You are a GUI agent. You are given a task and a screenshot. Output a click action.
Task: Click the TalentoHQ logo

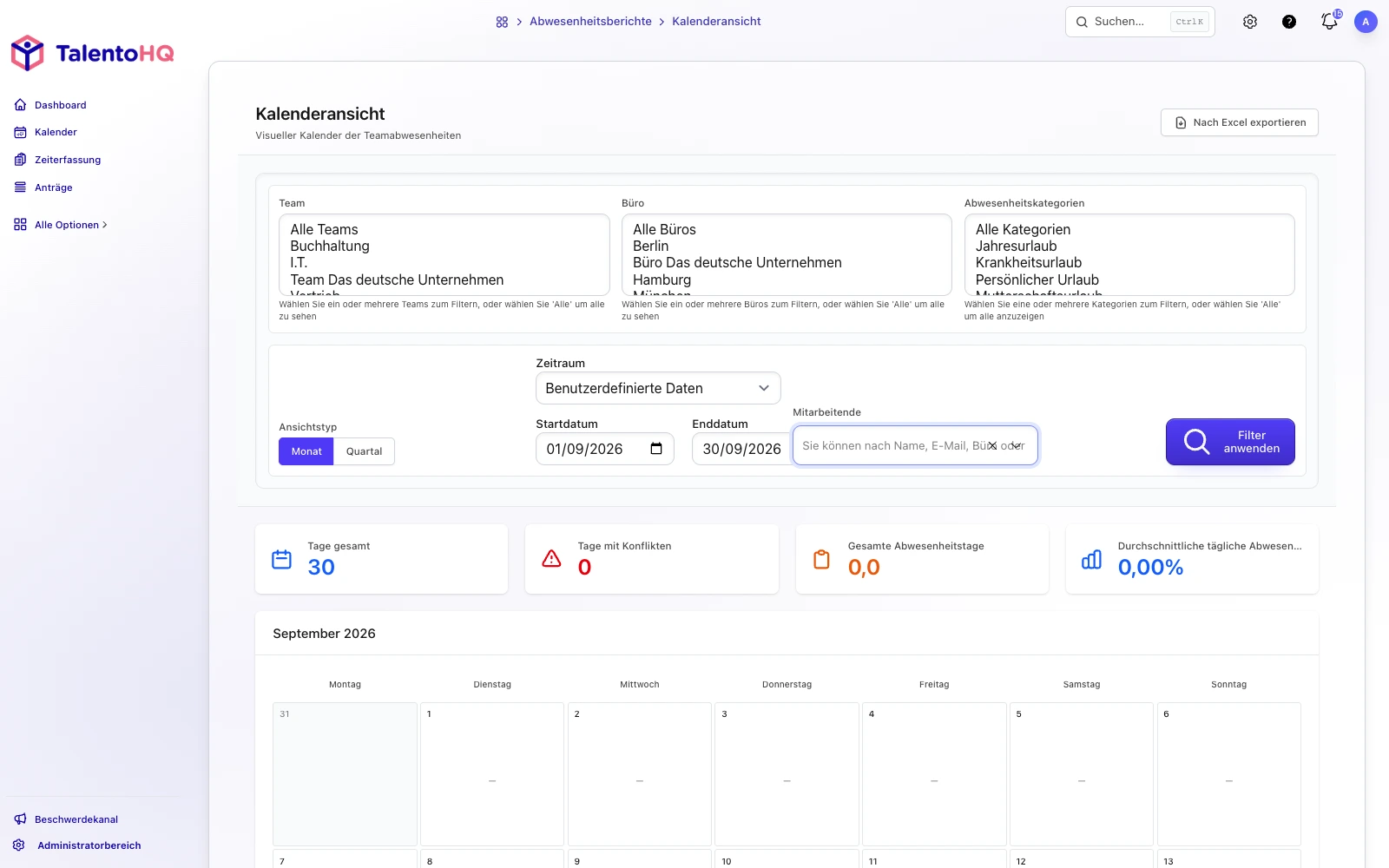(92, 53)
